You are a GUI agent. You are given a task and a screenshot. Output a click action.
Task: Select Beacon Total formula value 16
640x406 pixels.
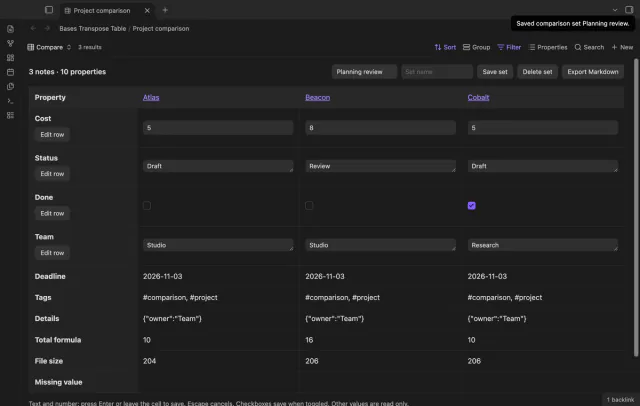(x=309, y=340)
